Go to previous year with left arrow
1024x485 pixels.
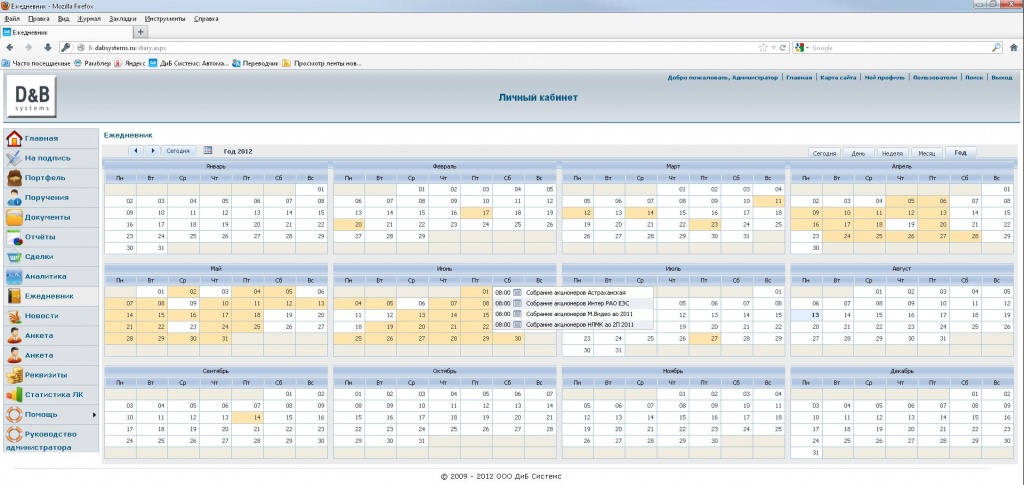(x=136, y=151)
